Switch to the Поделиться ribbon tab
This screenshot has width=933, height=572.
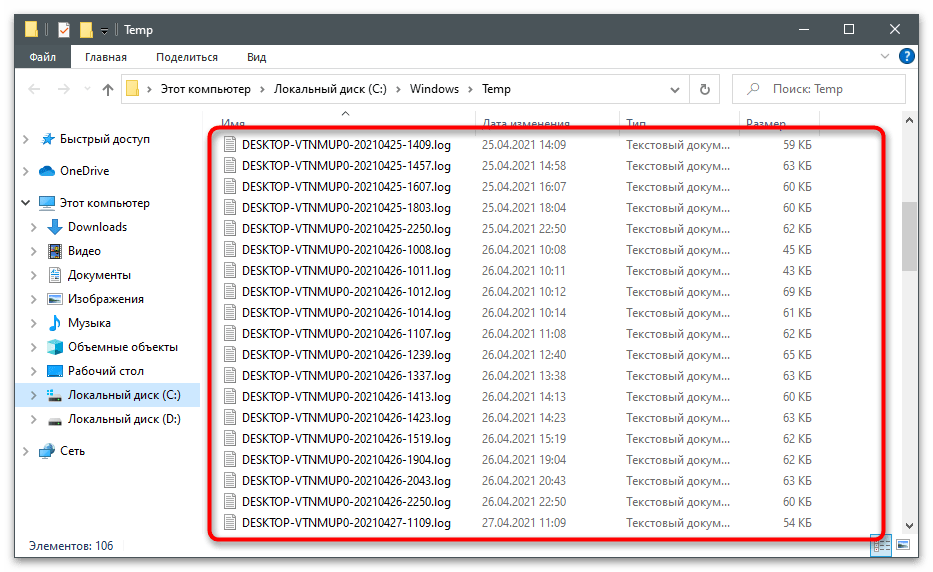tap(187, 57)
